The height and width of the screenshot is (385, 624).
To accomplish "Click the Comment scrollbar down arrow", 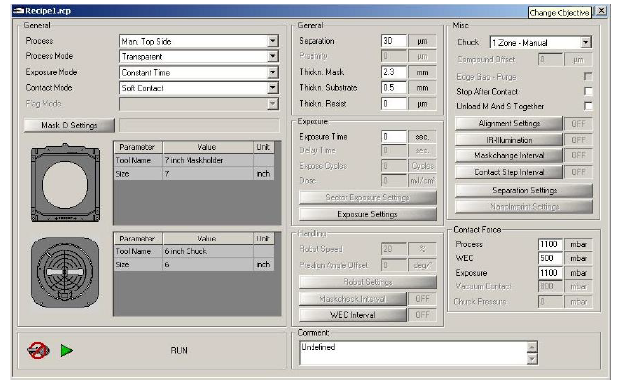I will 532,359.
